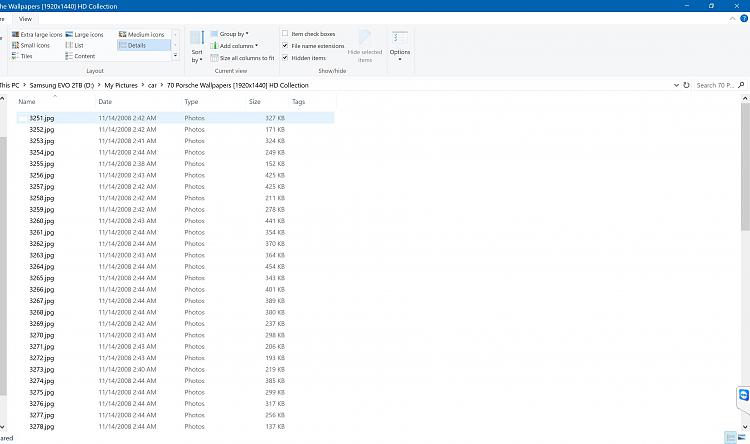
Task: Open the View ribbon tab
Action: tap(25, 19)
